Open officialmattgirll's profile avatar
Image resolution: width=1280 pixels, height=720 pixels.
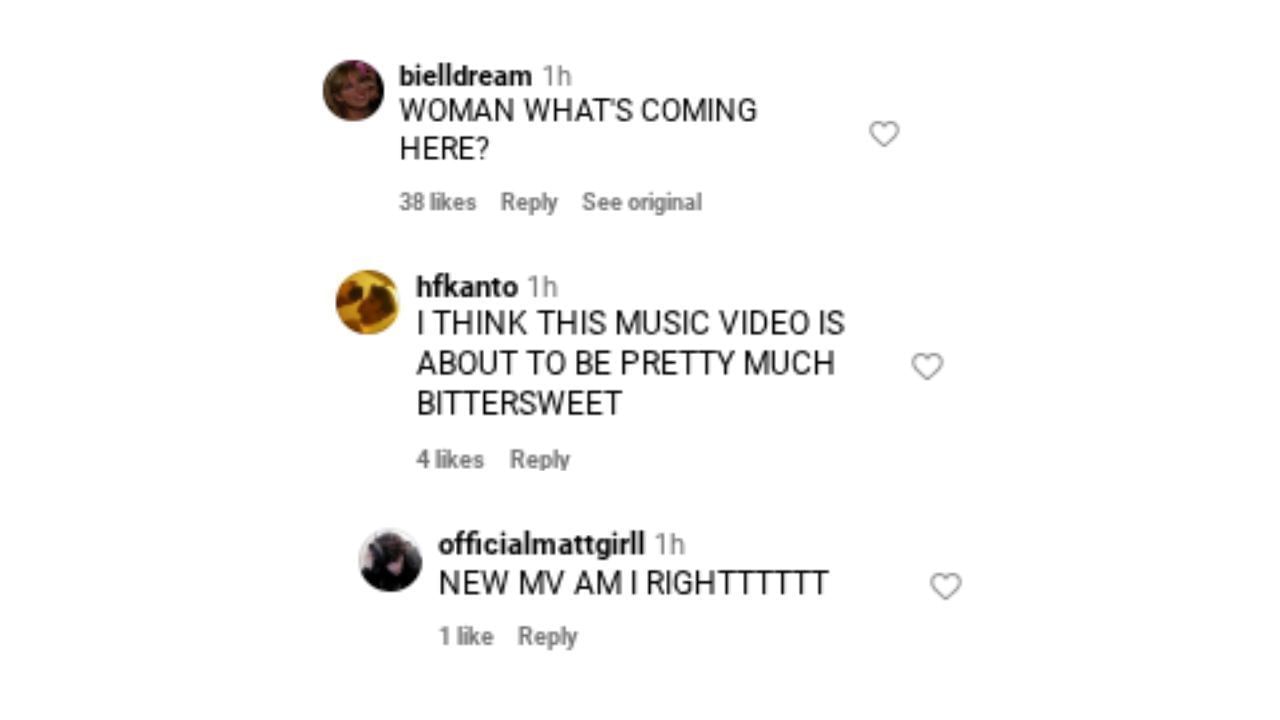[390, 560]
